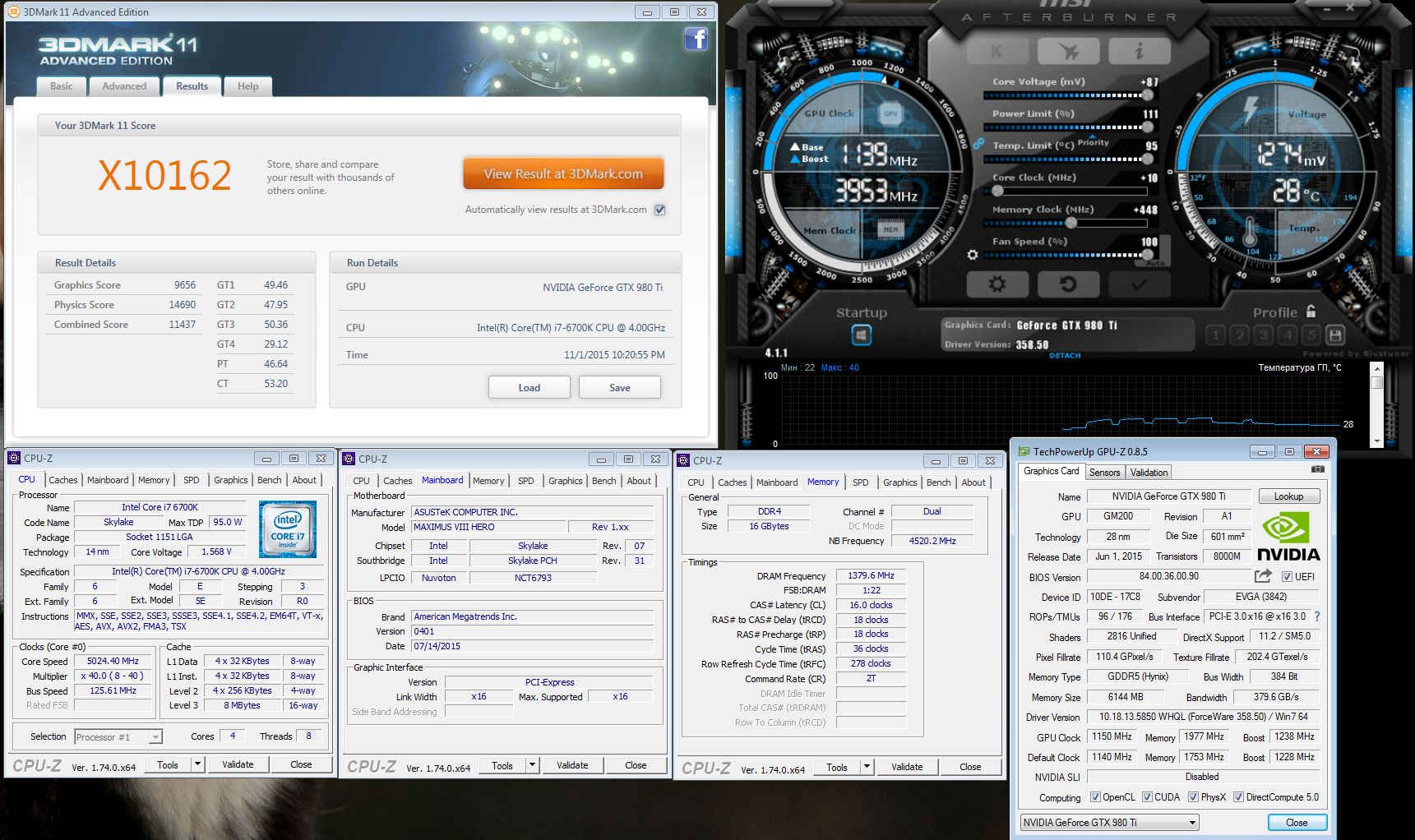The image size is (1415, 840).
Task: Take GPU-Z screenshot with camera icon
Action: point(1318,469)
